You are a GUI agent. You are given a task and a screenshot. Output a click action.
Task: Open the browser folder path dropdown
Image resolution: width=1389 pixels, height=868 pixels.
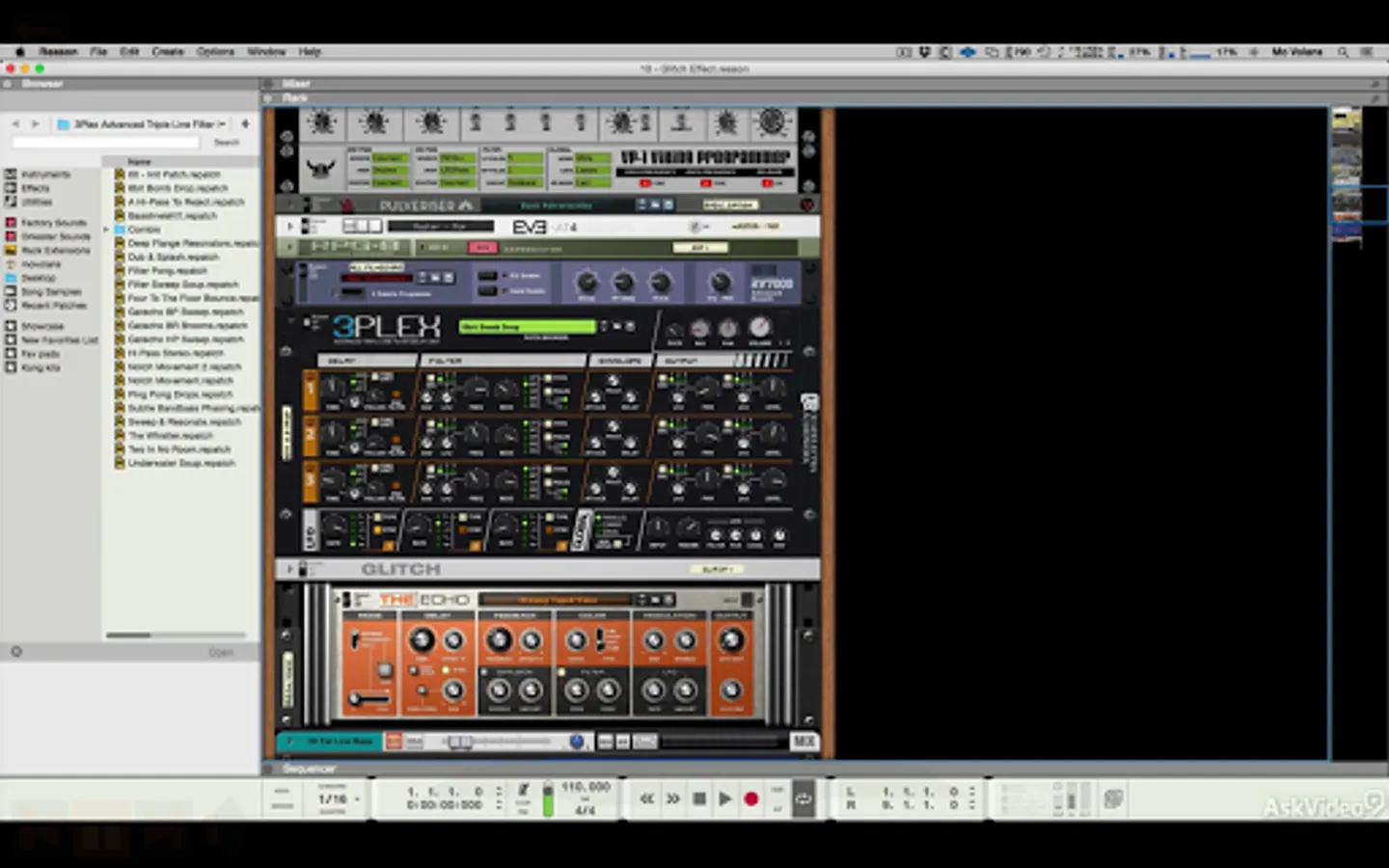point(142,124)
